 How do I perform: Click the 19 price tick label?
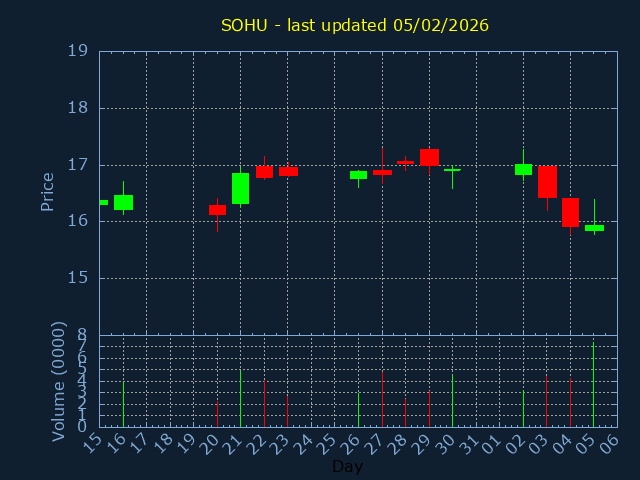tap(77, 51)
